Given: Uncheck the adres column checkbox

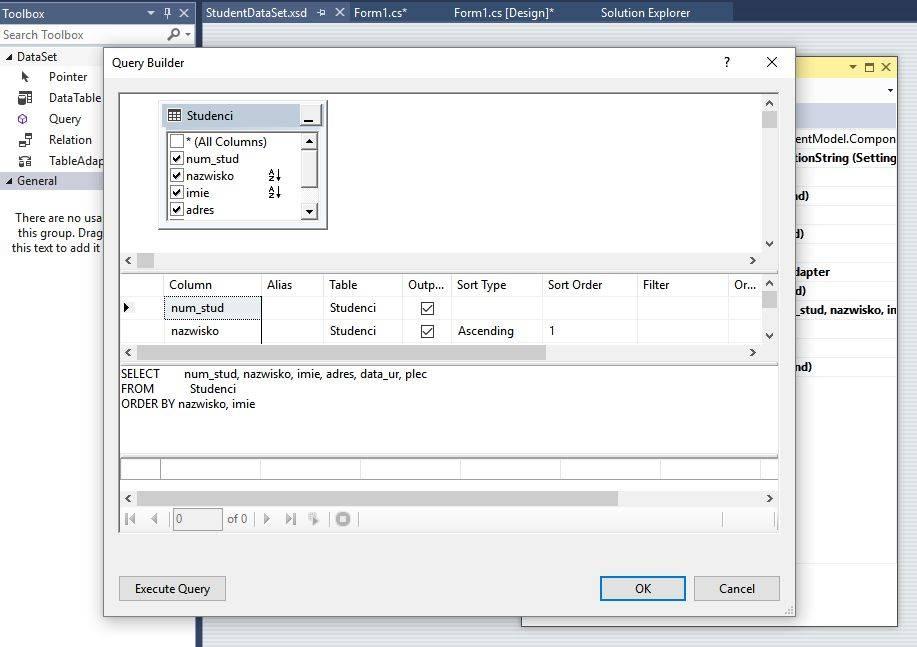Looking at the screenshot, I should coord(177,209).
